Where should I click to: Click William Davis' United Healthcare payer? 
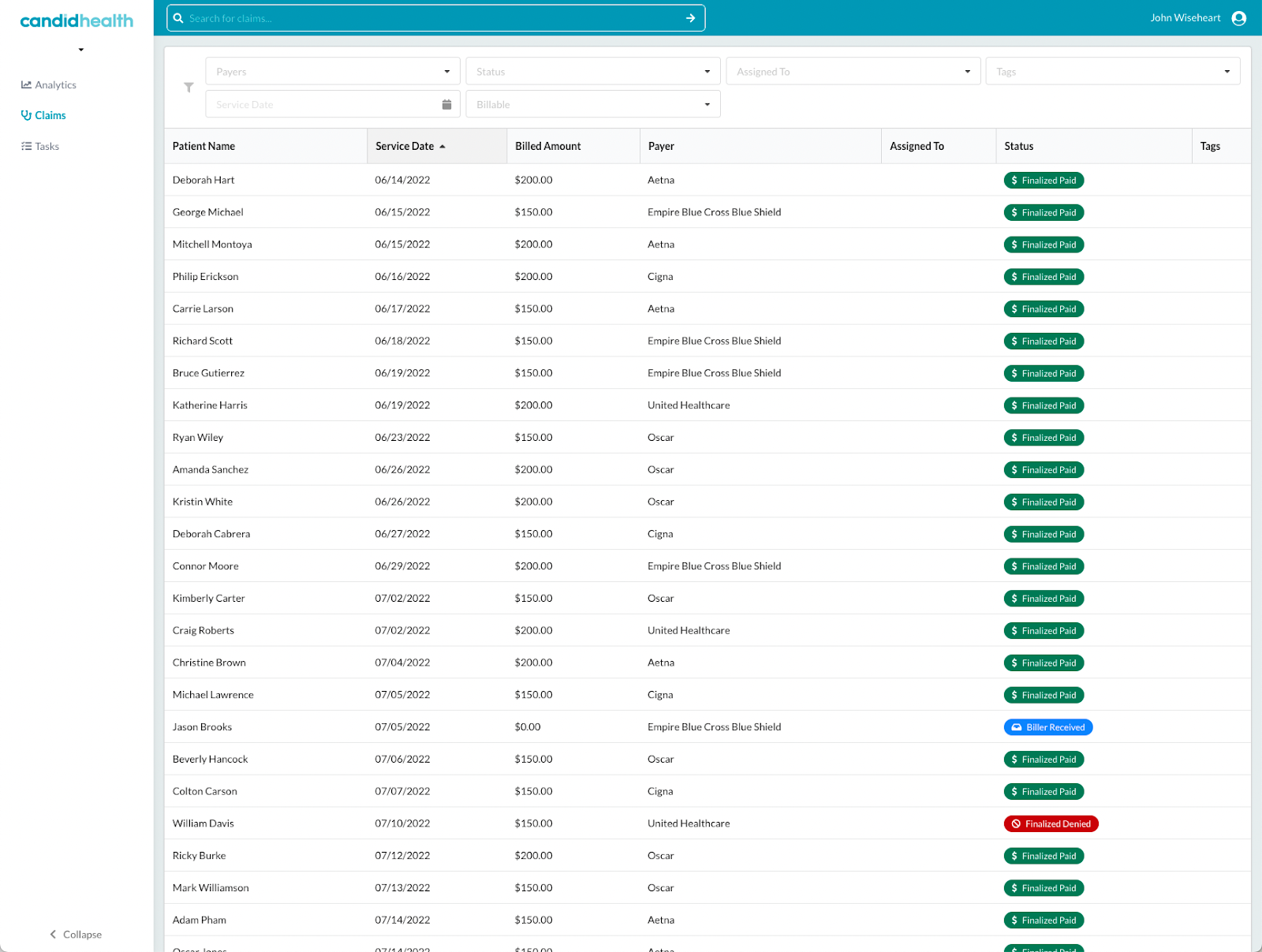pos(689,823)
